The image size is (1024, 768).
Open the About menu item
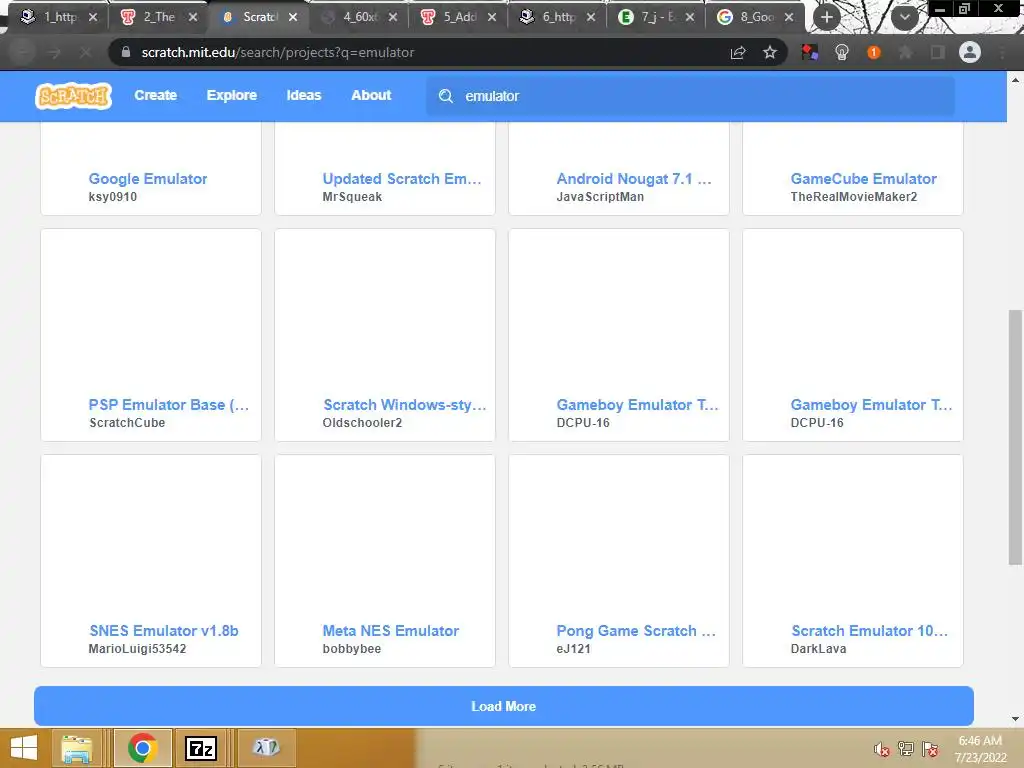point(371,95)
